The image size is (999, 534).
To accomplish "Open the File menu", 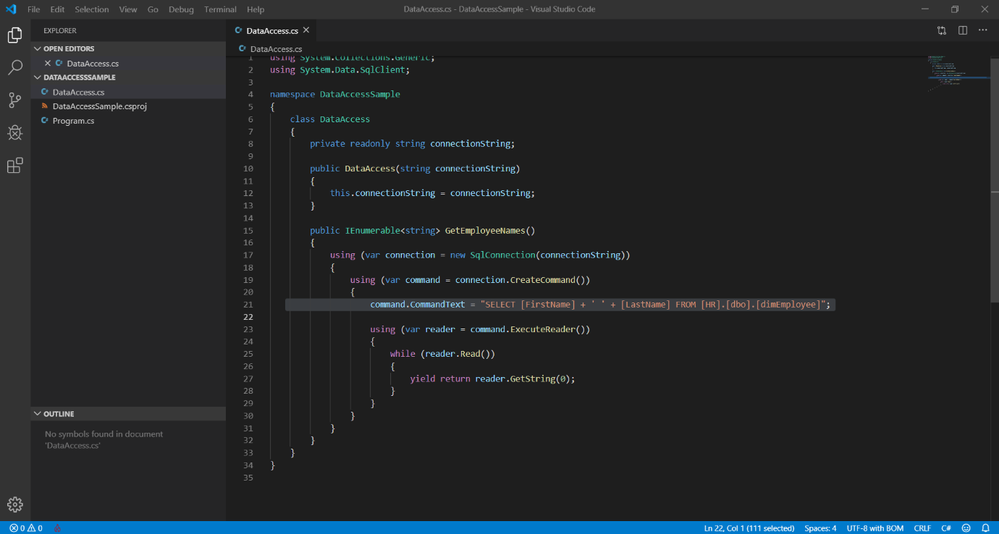I will pos(33,10).
